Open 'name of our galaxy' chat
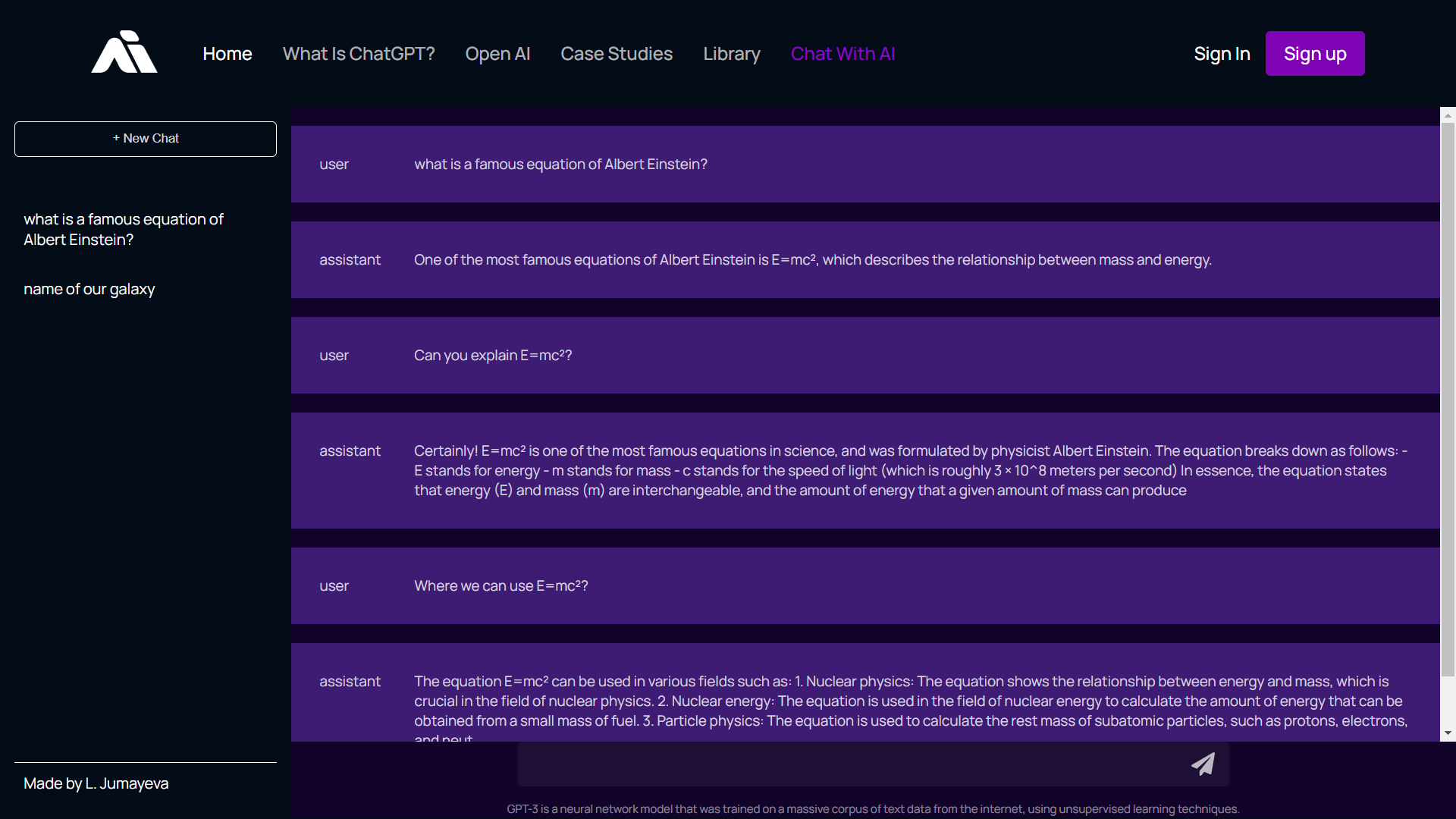The width and height of the screenshot is (1456, 819). point(89,289)
